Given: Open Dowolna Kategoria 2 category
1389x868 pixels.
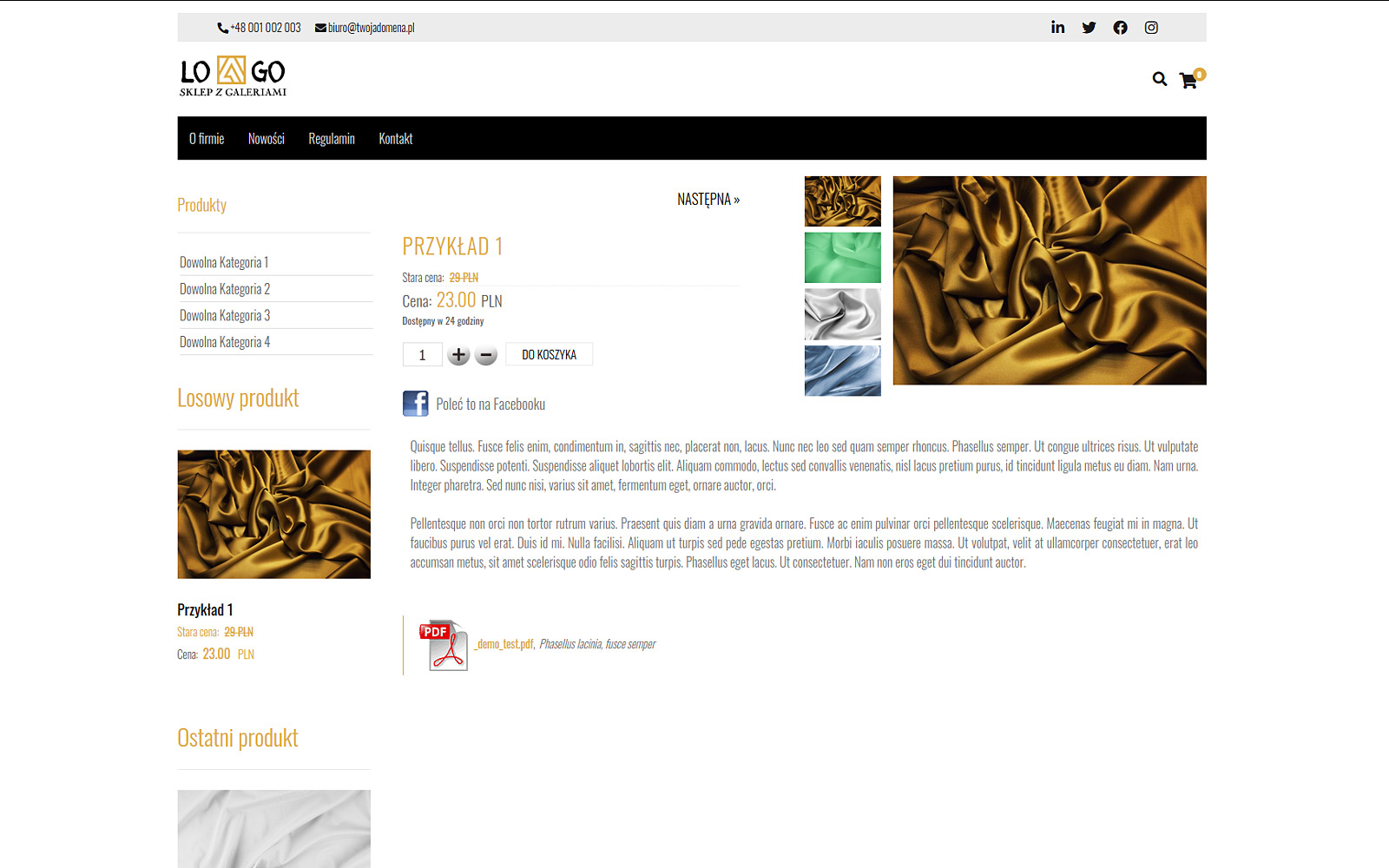Looking at the screenshot, I should click(x=225, y=289).
